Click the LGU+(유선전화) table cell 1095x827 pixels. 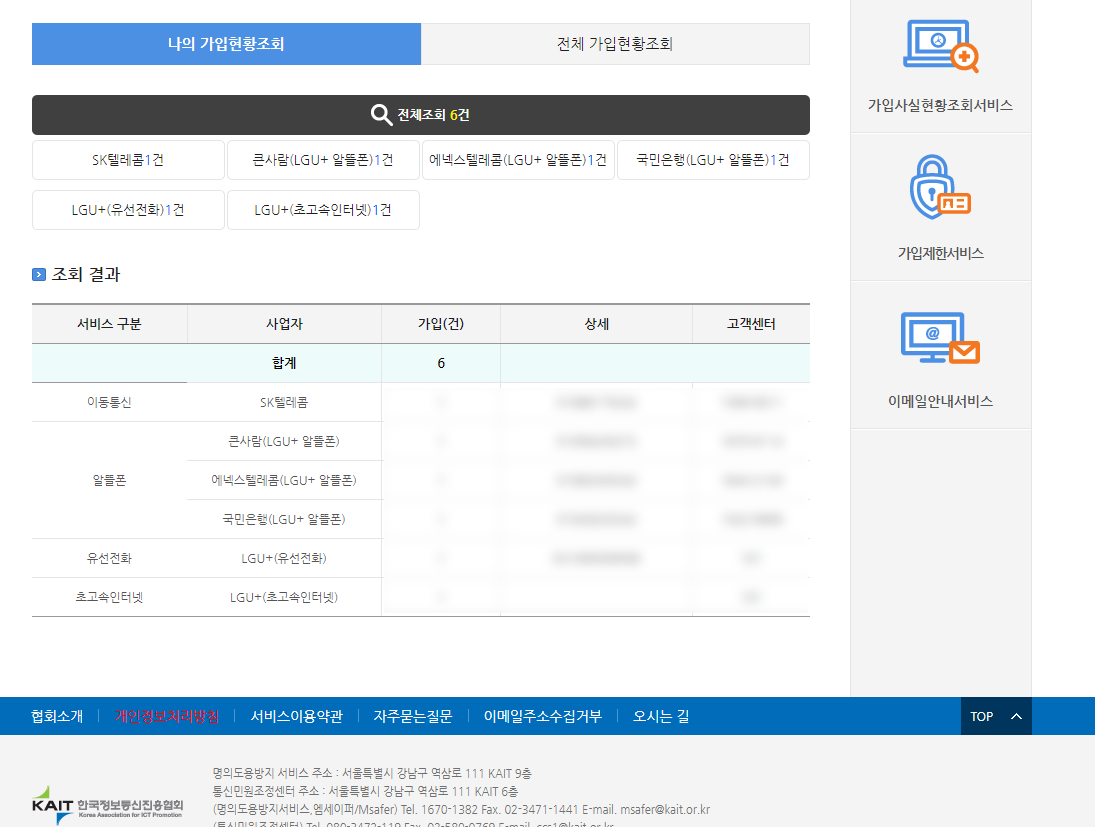click(284, 558)
